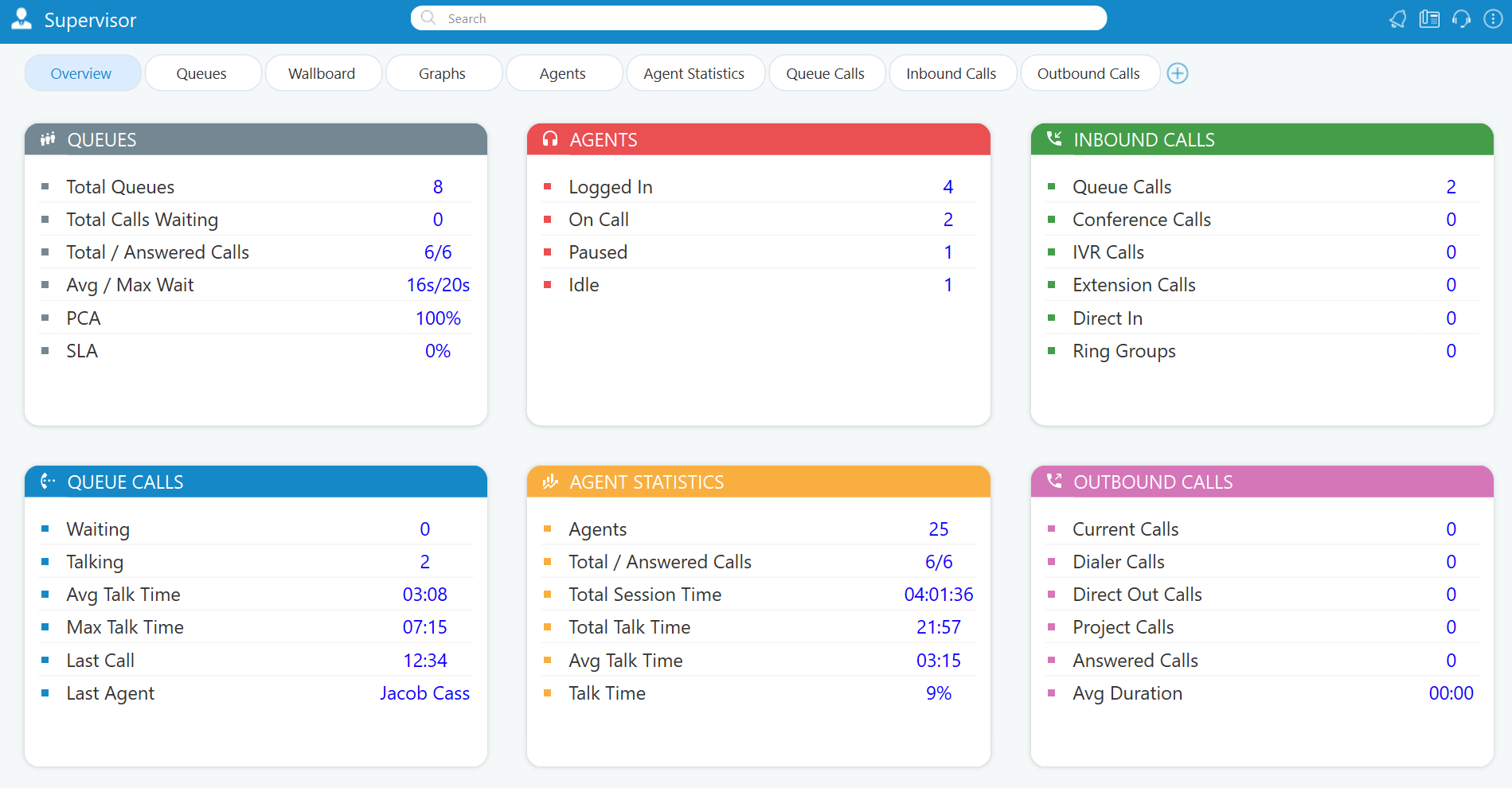The width and height of the screenshot is (1512, 788).
Task: Click the Current Calls label
Action: pyautogui.click(x=1126, y=529)
